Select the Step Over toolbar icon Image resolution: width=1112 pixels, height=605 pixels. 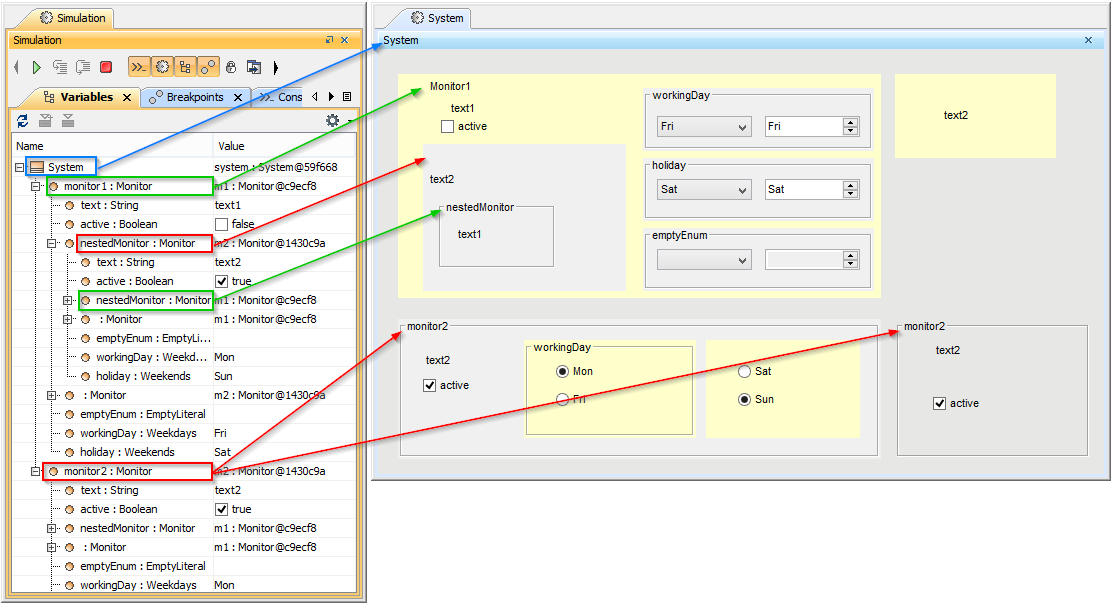pyautogui.click(x=82, y=67)
